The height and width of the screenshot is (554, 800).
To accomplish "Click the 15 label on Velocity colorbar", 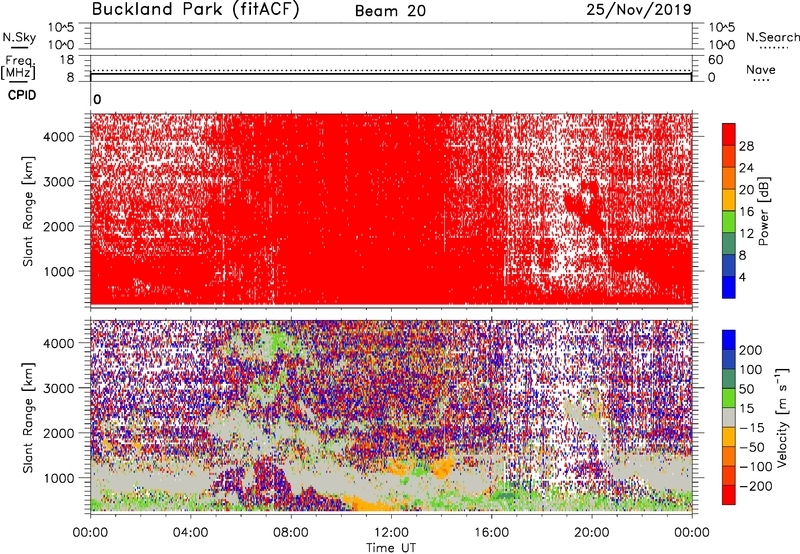I will tap(746, 408).
